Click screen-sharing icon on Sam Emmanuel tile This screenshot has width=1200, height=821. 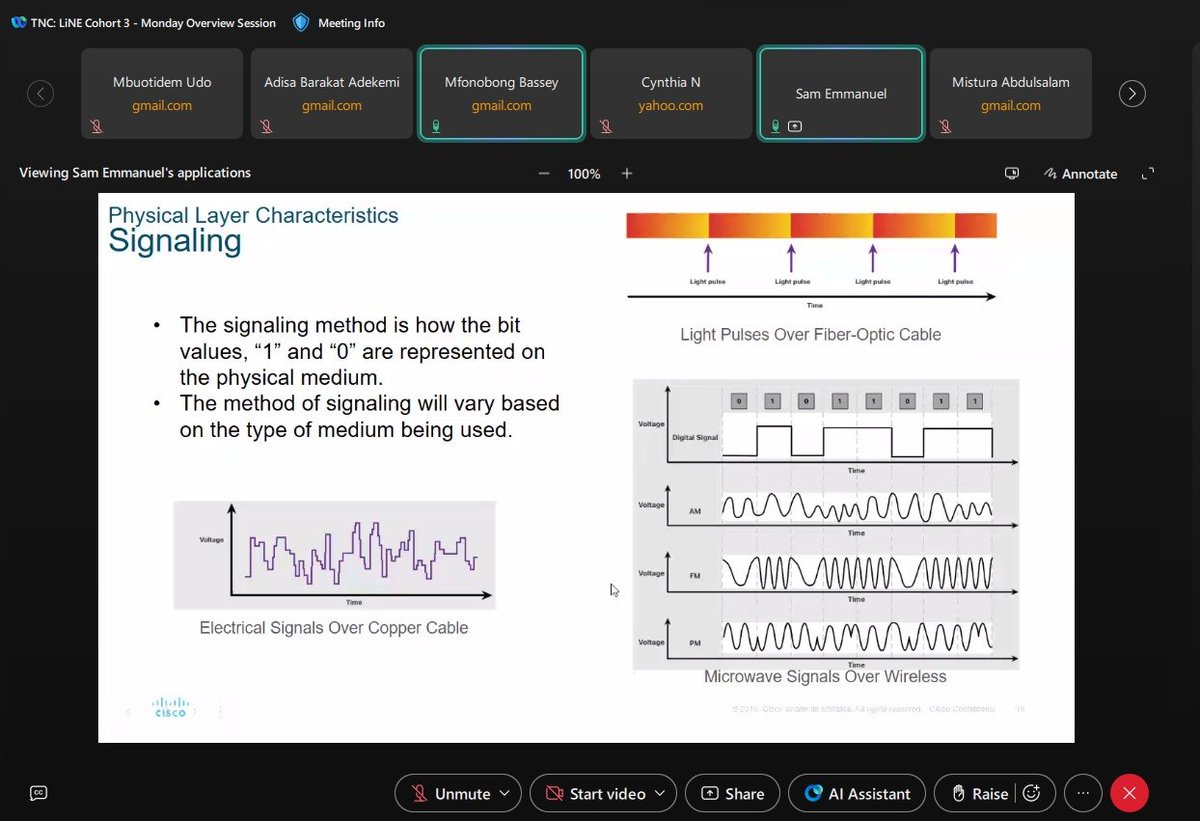tap(795, 127)
